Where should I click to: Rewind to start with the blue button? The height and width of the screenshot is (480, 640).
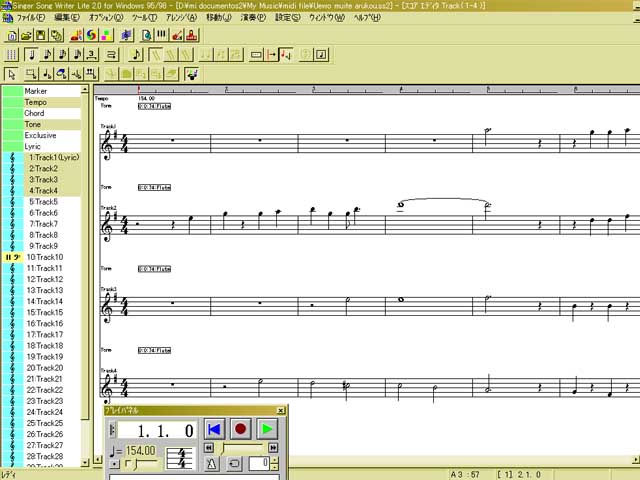pyautogui.click(x=214, y=429)
